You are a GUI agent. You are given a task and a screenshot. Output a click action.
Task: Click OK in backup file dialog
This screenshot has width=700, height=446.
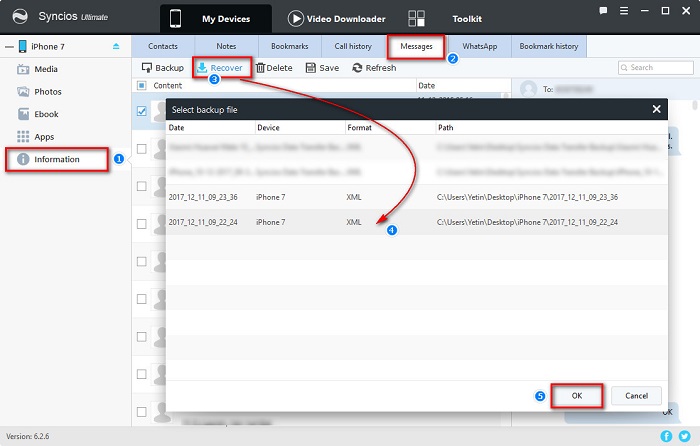(577, 396)
